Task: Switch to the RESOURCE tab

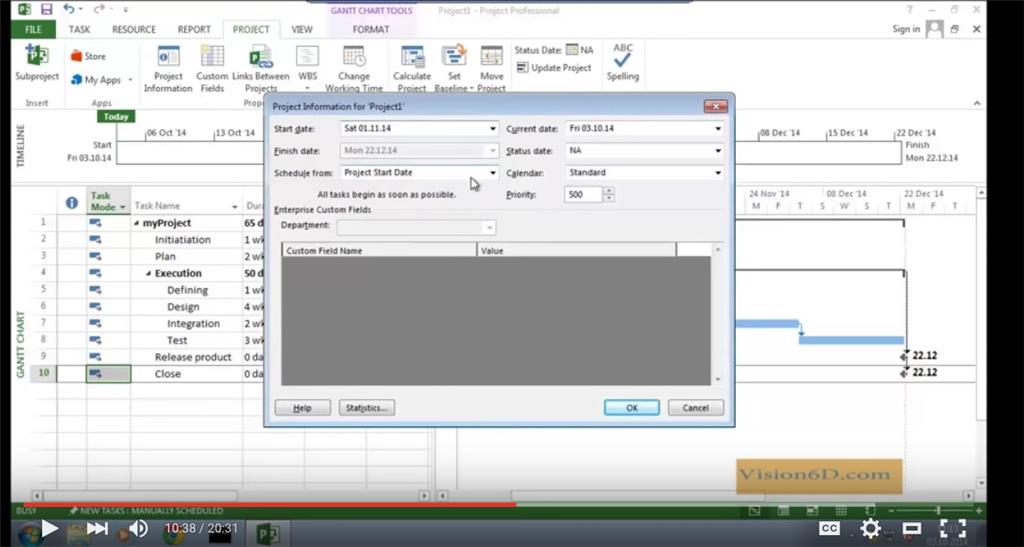Action: pos(134,29)
